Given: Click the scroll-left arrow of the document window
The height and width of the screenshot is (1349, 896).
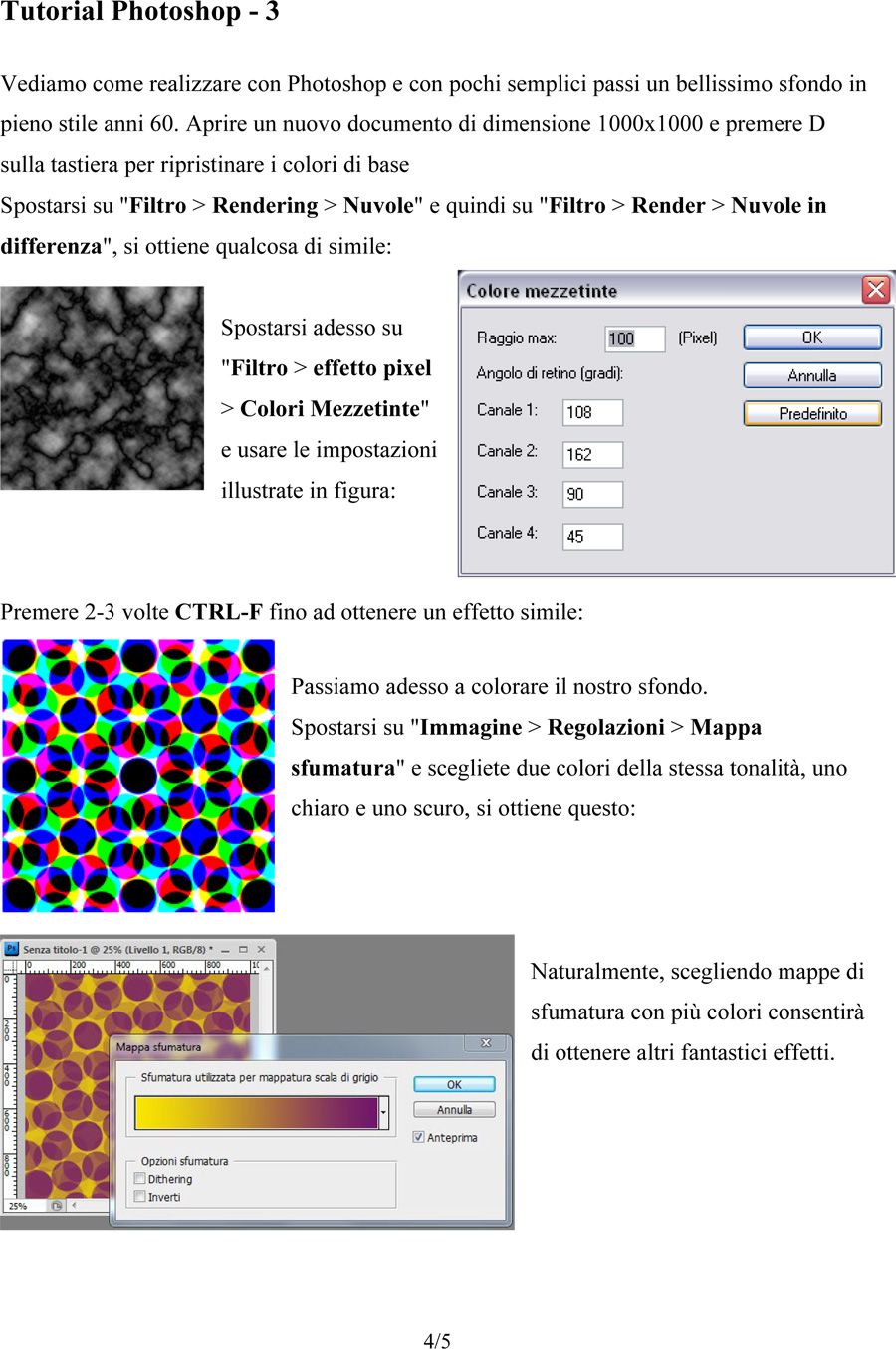Looking at the screenshot, I should [74, 1206].
